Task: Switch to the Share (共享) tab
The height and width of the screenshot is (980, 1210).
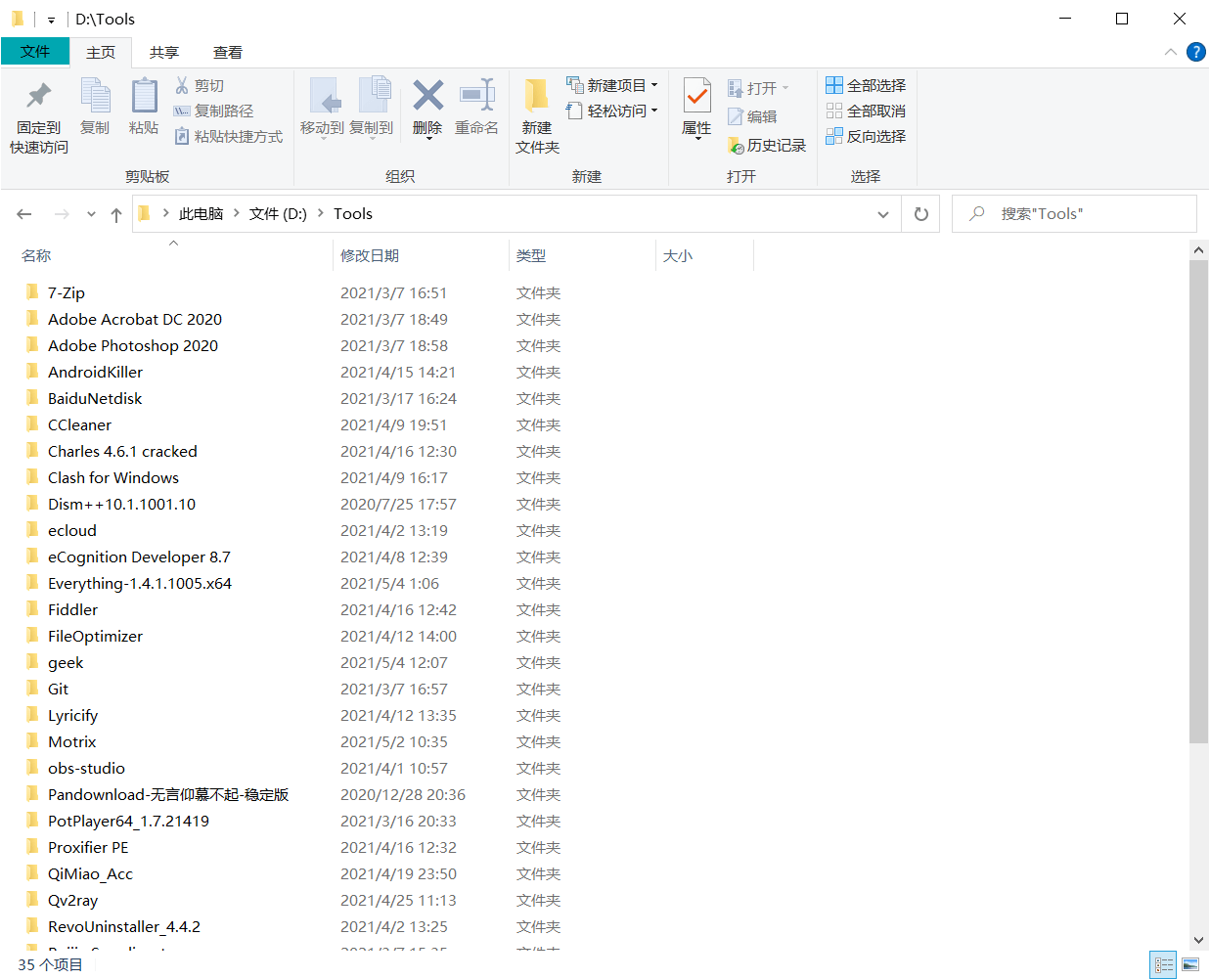Action: click(164, 53)
